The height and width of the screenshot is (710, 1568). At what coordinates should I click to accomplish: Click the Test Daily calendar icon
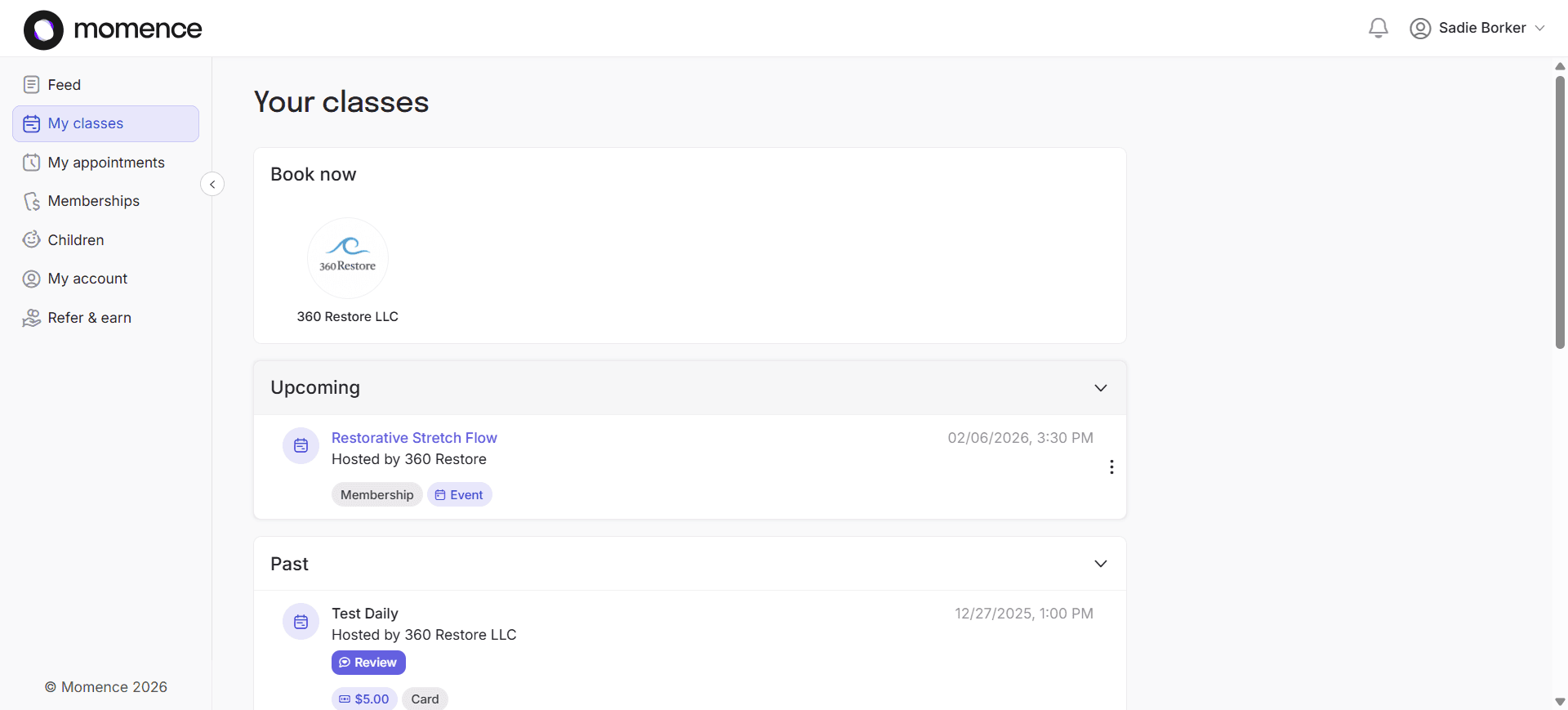click(301, 622)
